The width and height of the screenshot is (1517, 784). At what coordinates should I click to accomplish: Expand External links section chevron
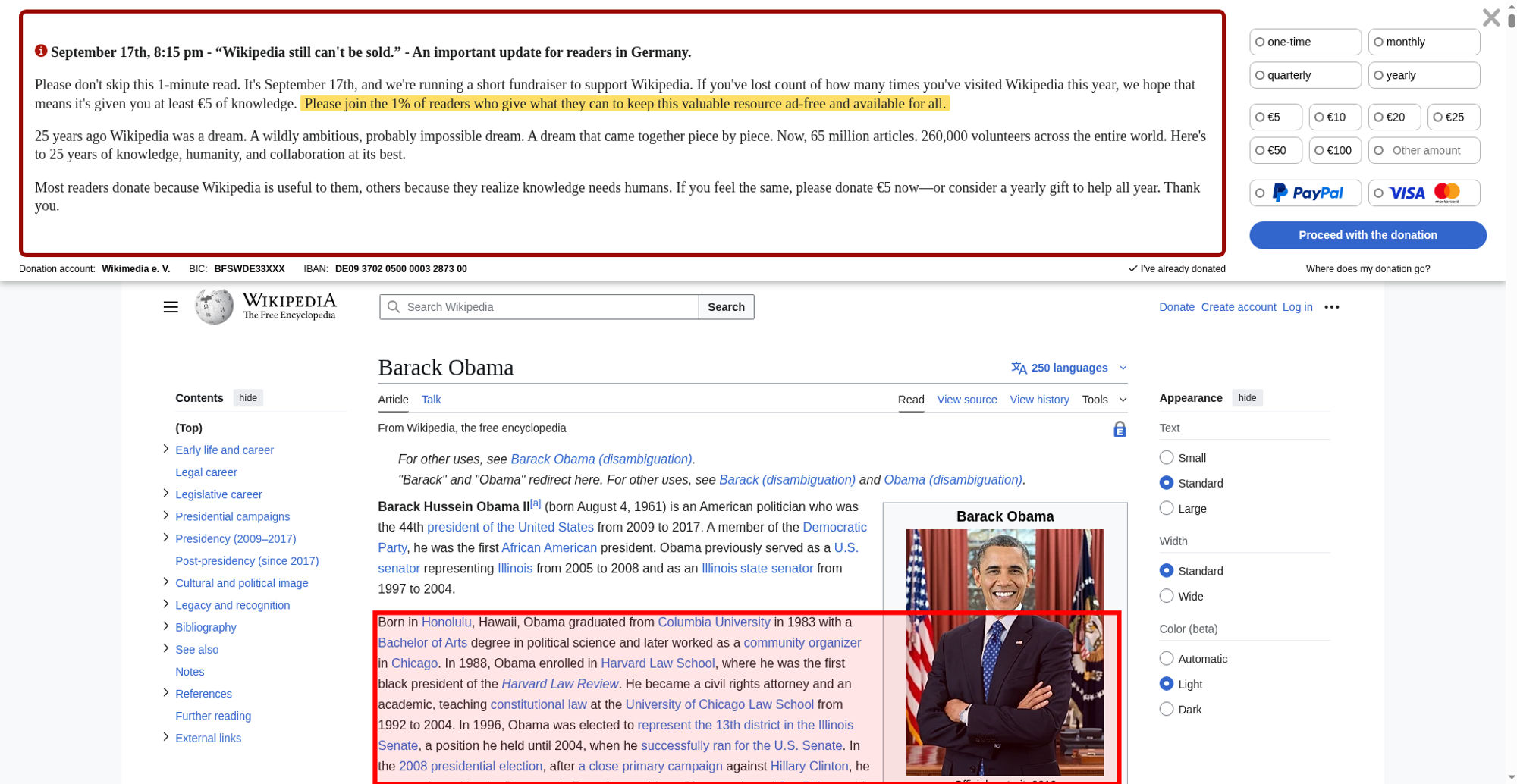click(165, 737)
